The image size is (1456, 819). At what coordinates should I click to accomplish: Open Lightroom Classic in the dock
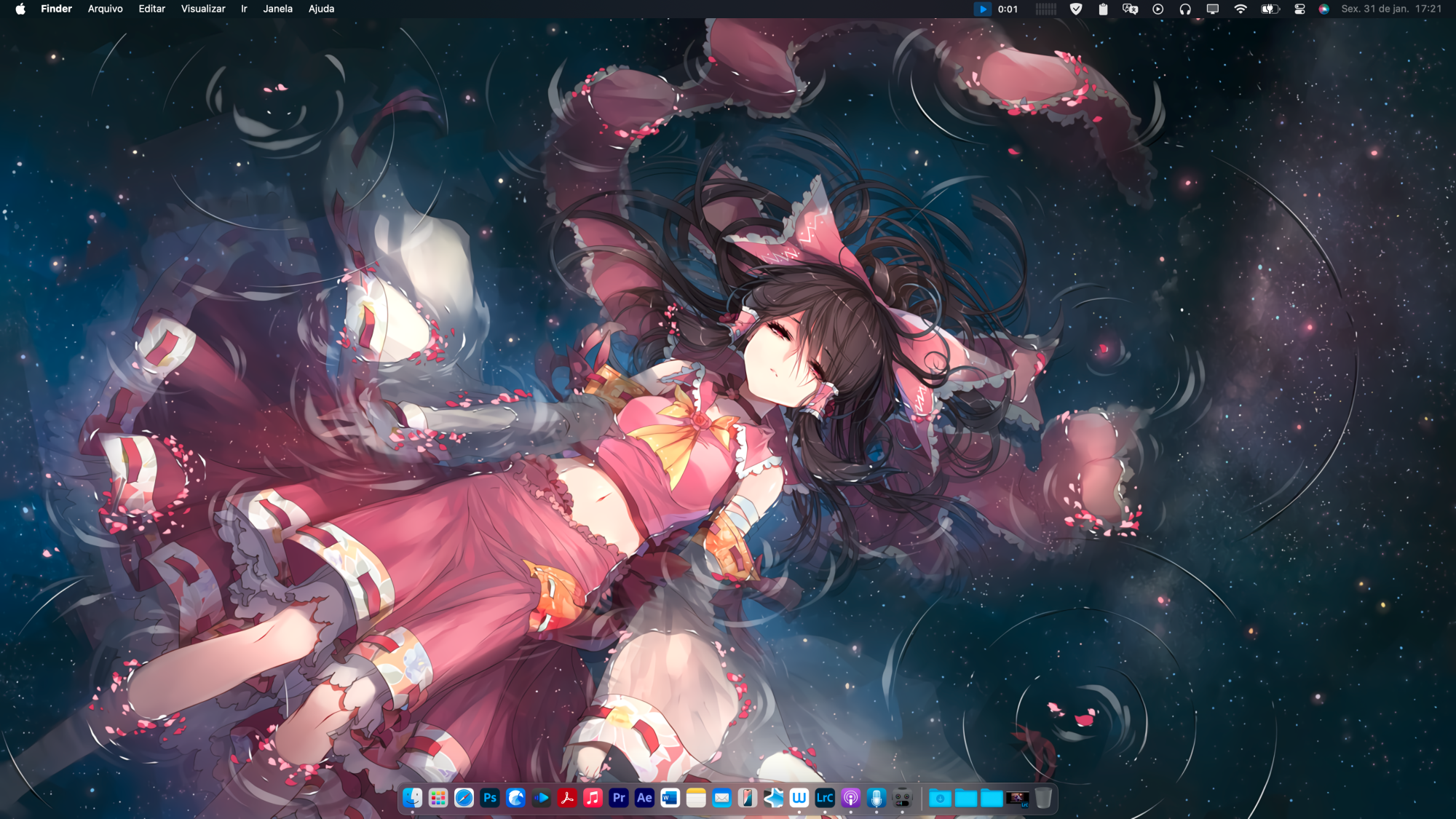(825, 798)
